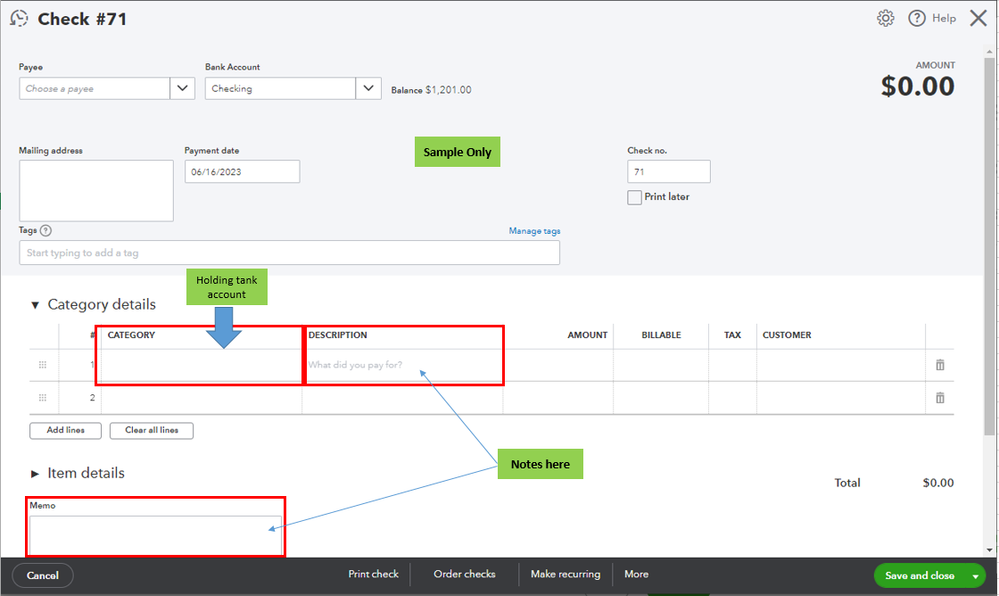Click Order checks in the bottom bar
The image size is (999, 596).
pyautogui.click(x=464, y=574)
